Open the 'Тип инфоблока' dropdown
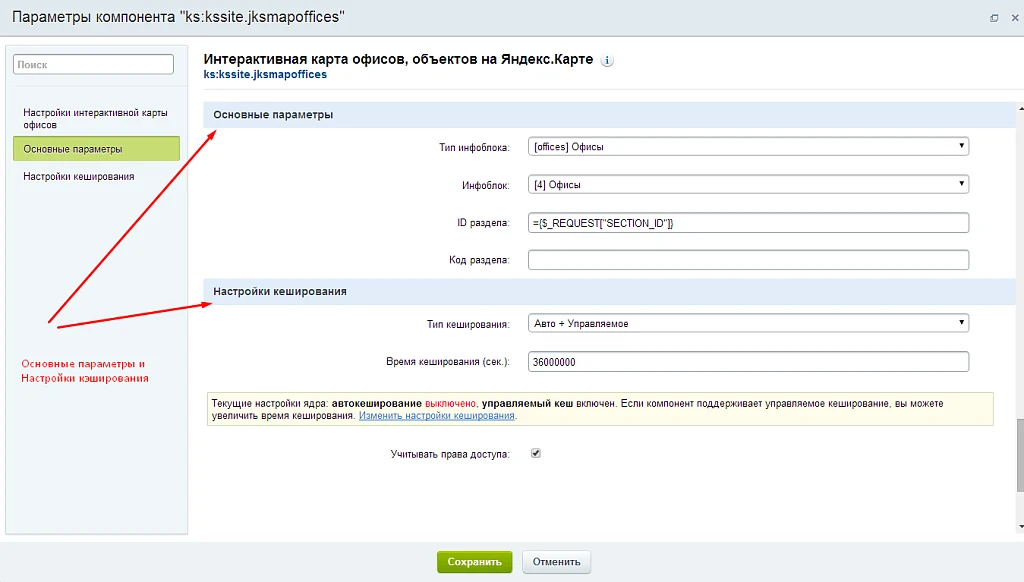The width and height of the screenshot is (1024, 582). click(x=748, y=147)
